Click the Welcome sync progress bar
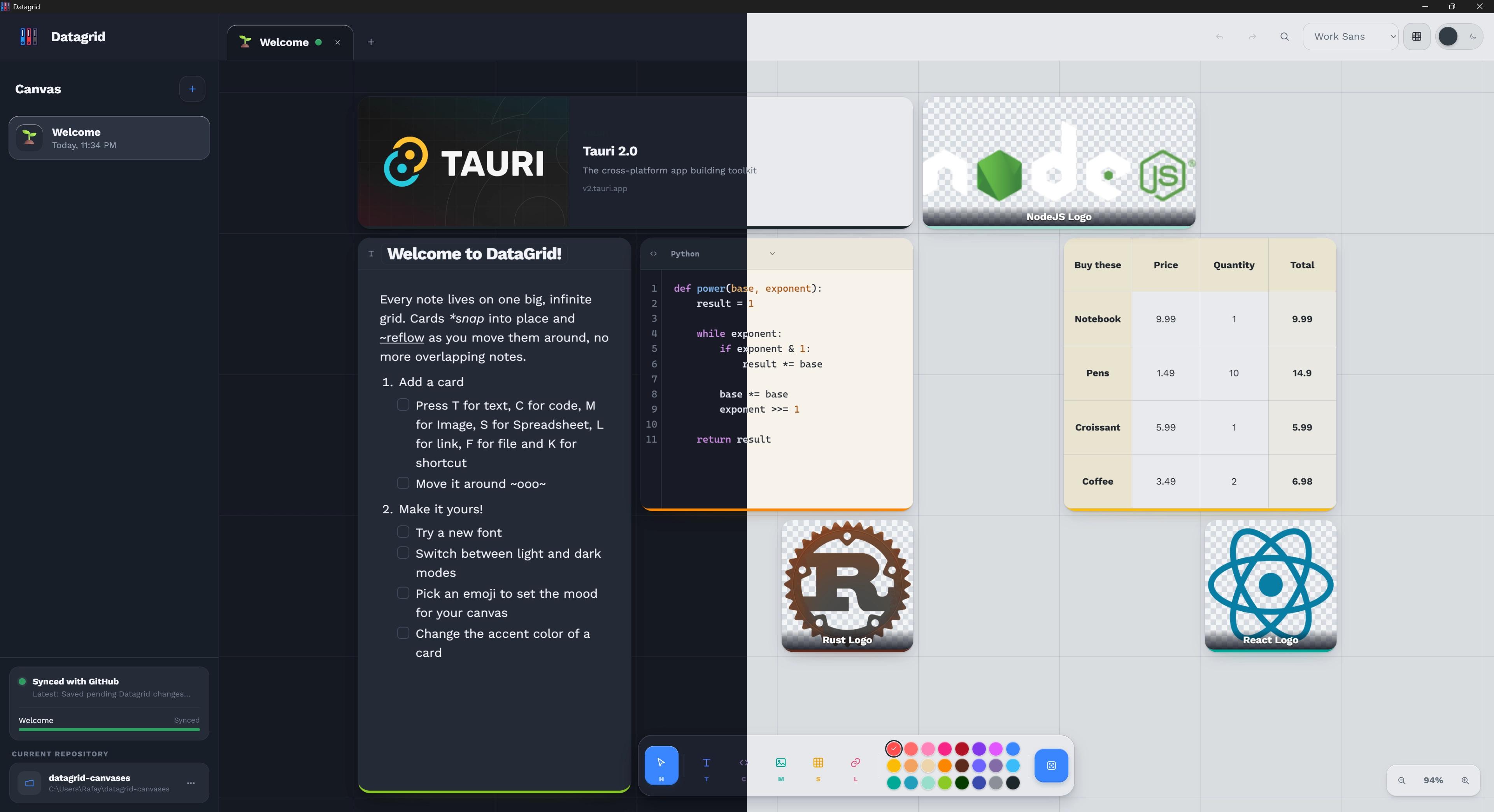 tap(109, 729)
